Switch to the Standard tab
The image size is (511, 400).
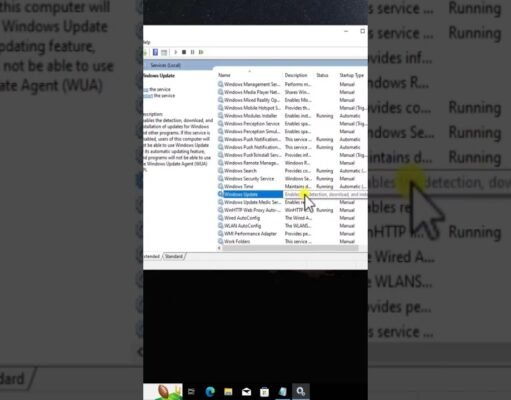[174, 256]
